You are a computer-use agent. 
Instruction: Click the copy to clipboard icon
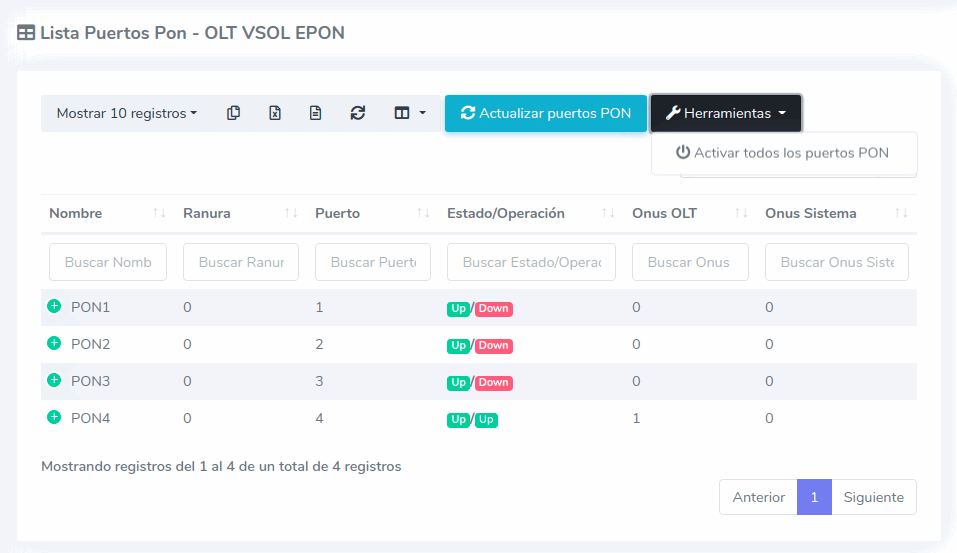tap(233, 113)
